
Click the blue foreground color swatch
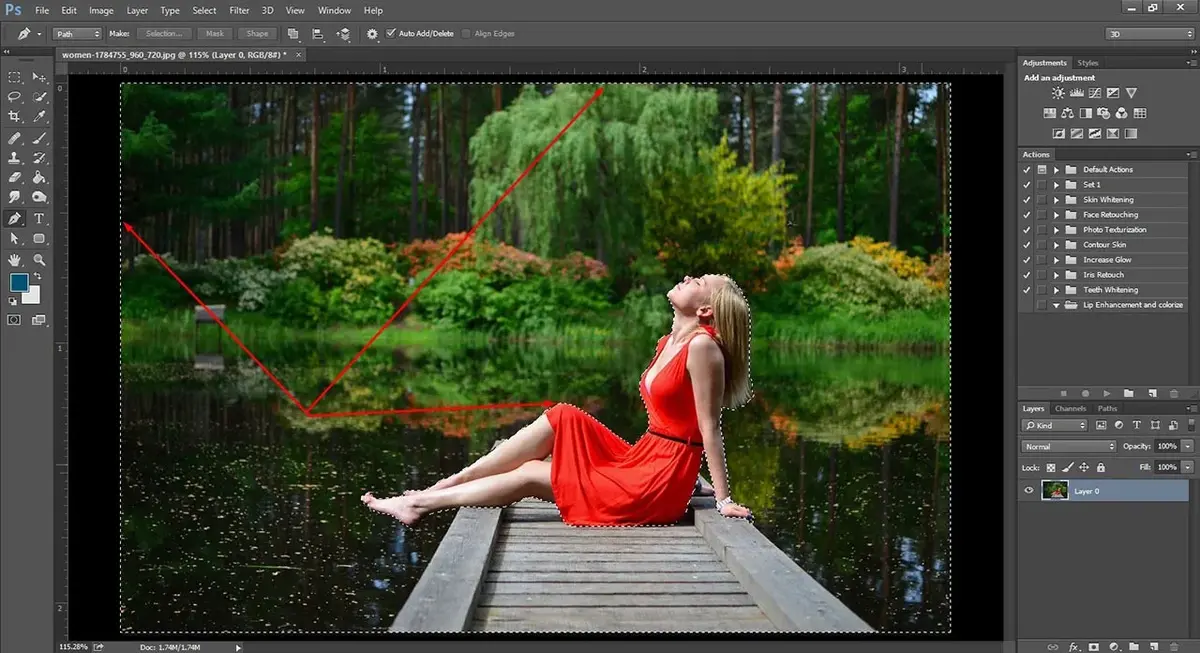pos(19,282)
